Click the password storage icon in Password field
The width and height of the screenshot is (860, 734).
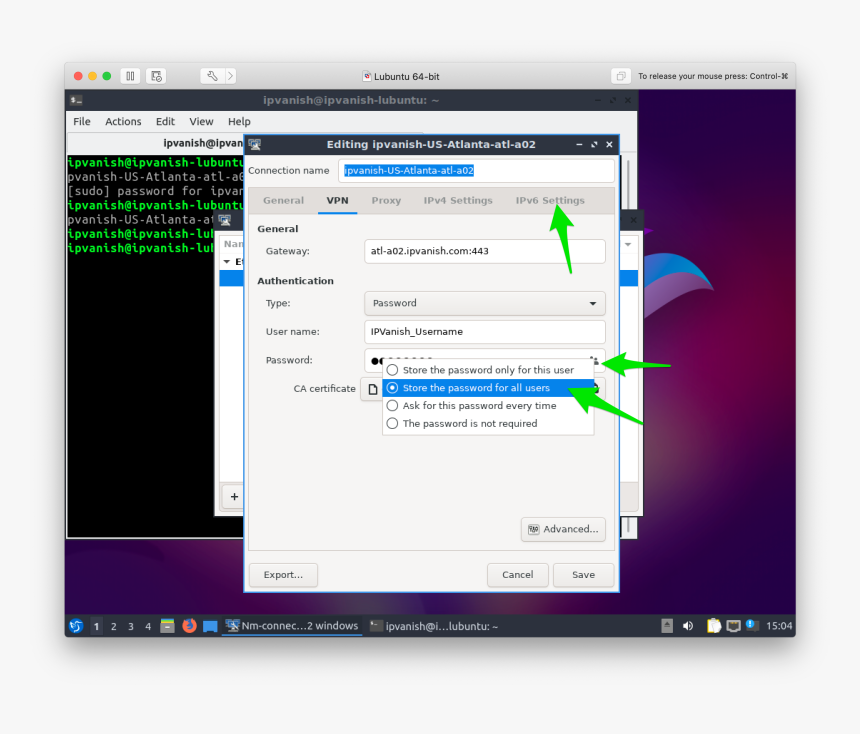click(x=595, y=360)
